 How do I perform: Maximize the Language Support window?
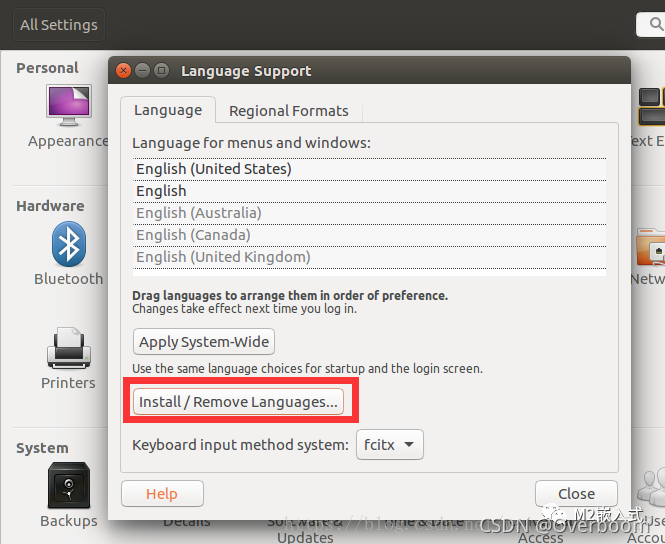point(162,70)
